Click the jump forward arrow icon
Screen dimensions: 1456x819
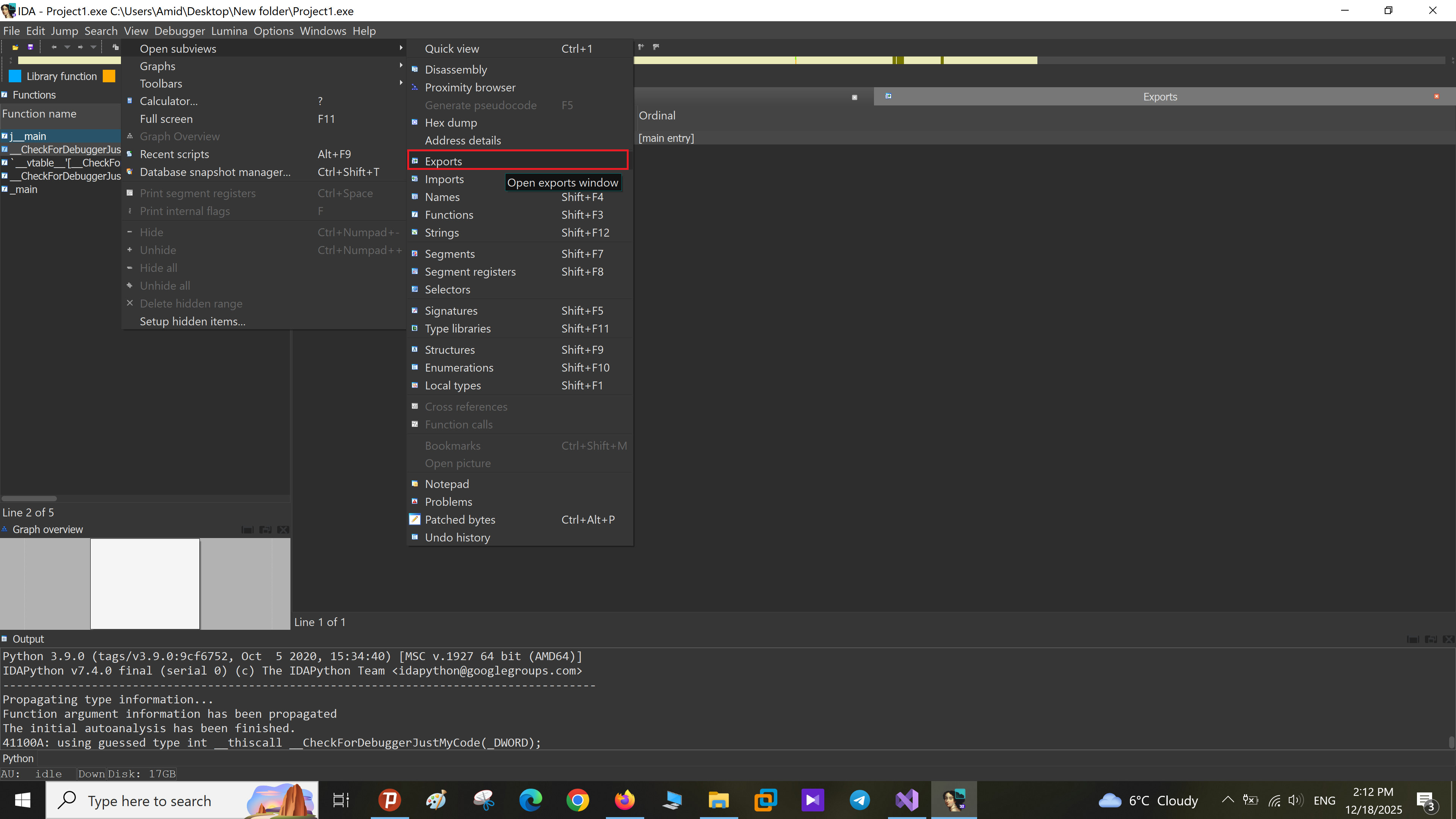(80, 47)
